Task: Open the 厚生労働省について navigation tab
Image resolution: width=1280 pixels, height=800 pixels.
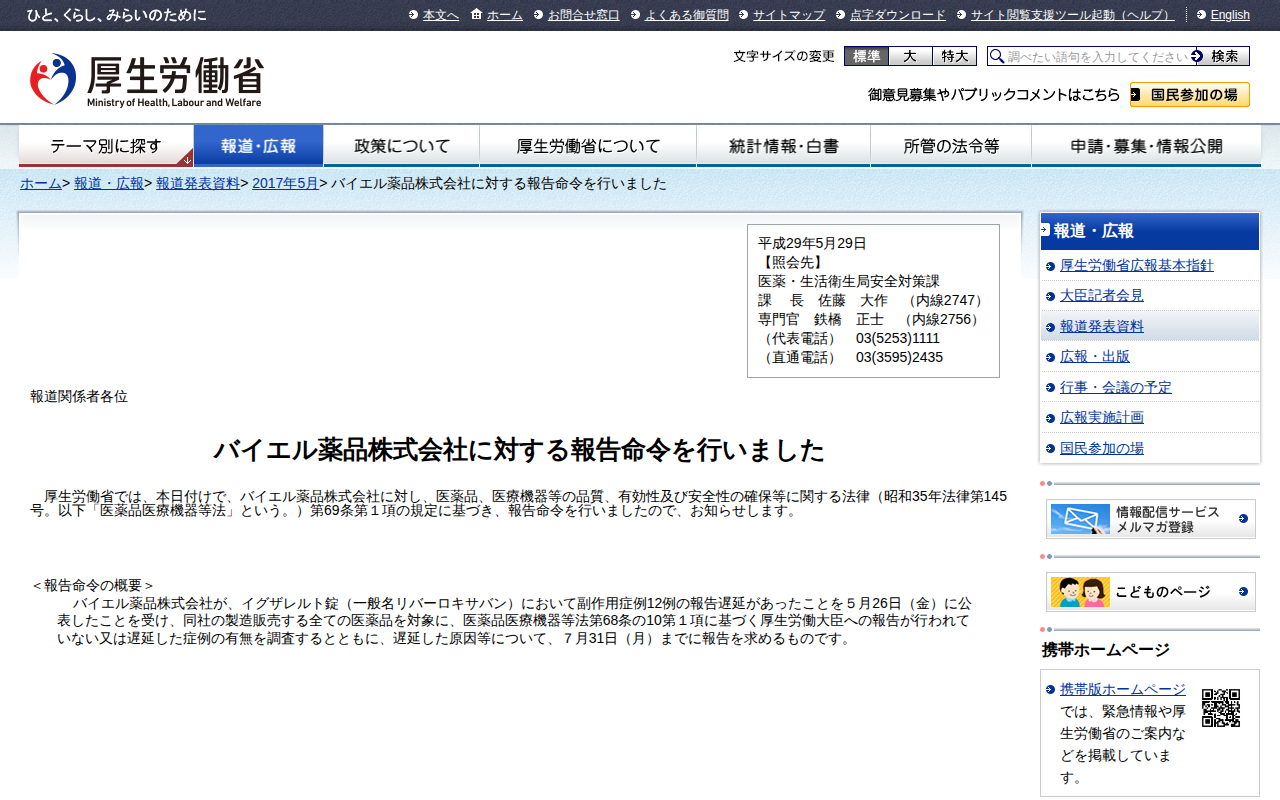Action: tap(588, 146)
